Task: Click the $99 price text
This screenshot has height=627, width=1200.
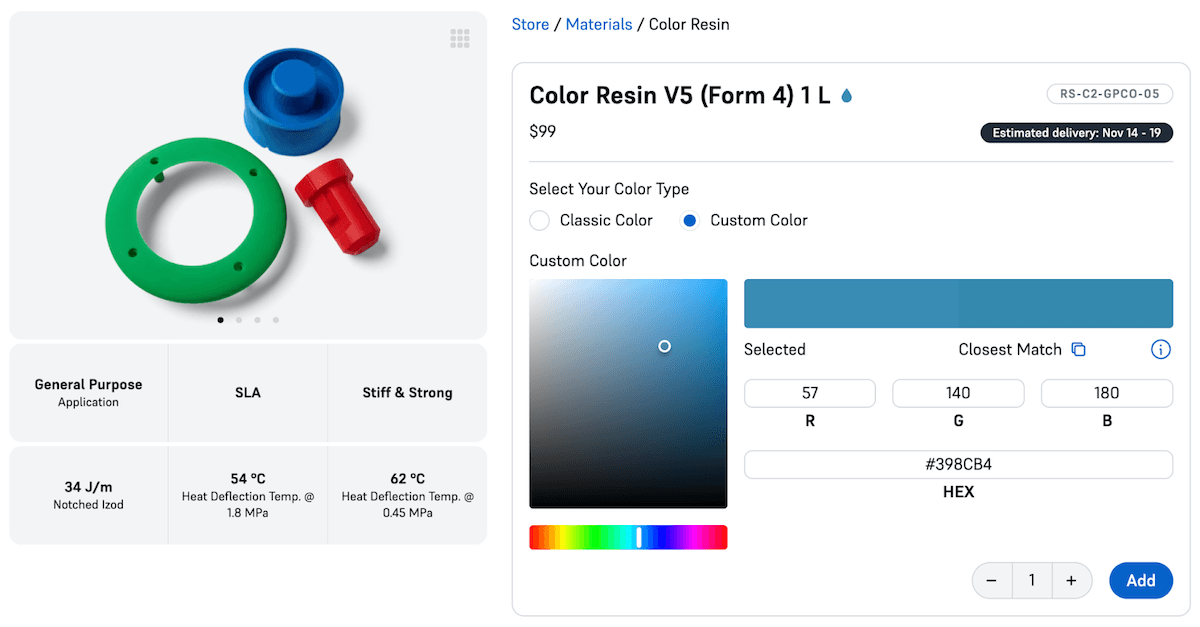Action: [543, 131]
